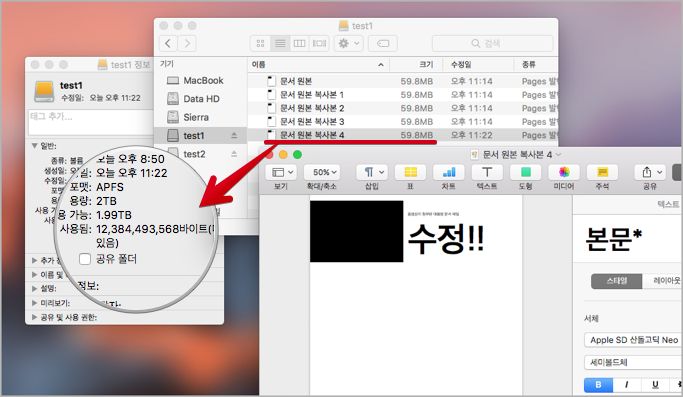683x397 pixels.
Task: Open 세미볼드체 typeface dropdown
Action: coord(633,362)
